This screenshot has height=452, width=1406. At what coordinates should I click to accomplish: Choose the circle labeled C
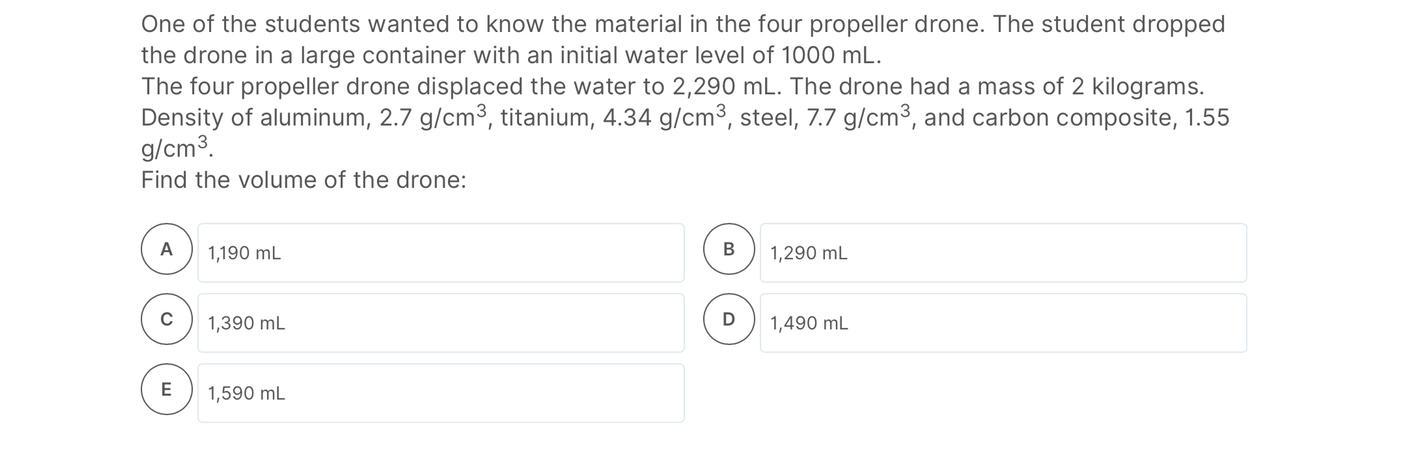click(x=166, y=319)
